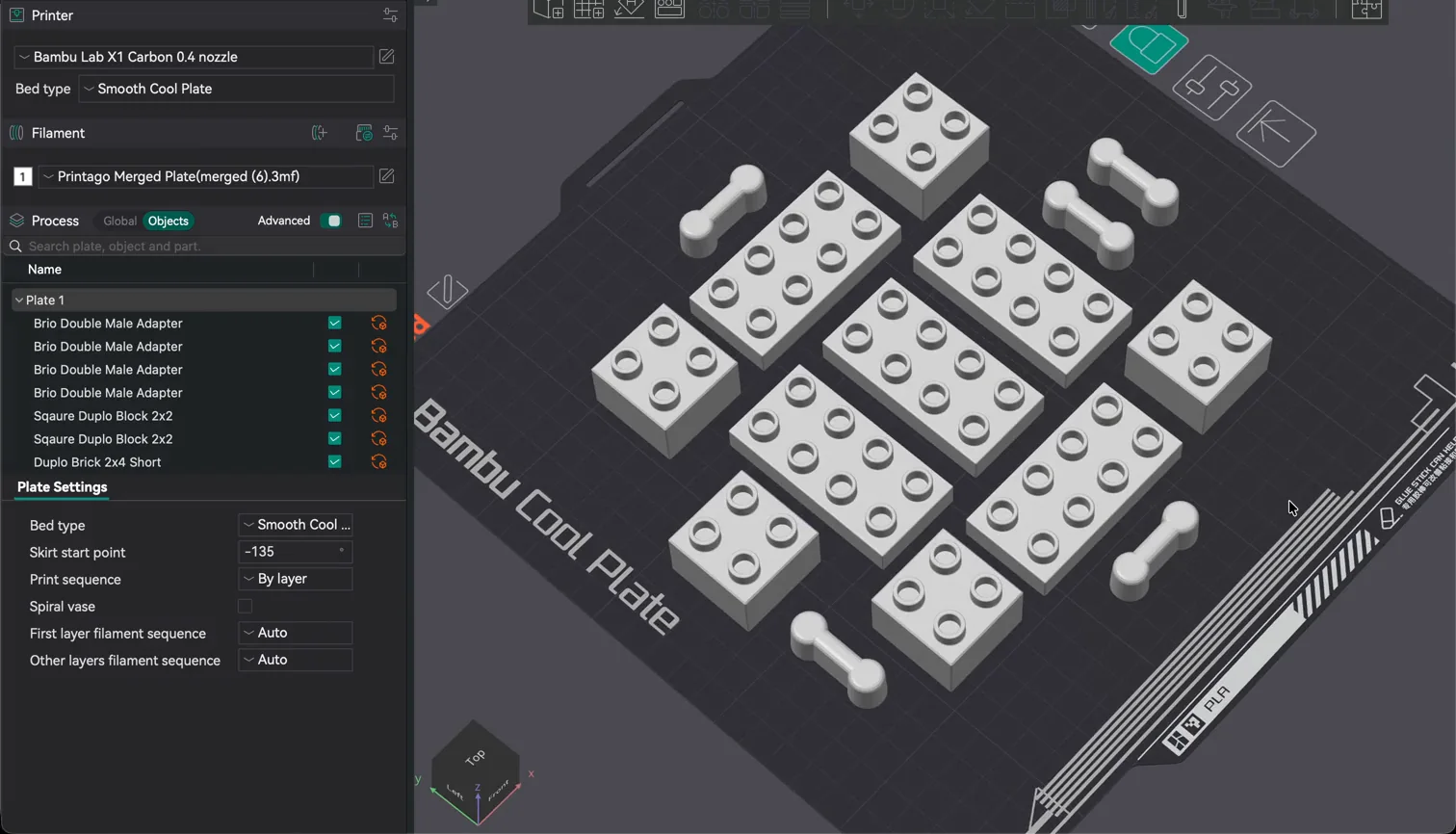
Task: Open Other layers filament sequence dropdown
Action: (x=295, y=660)
